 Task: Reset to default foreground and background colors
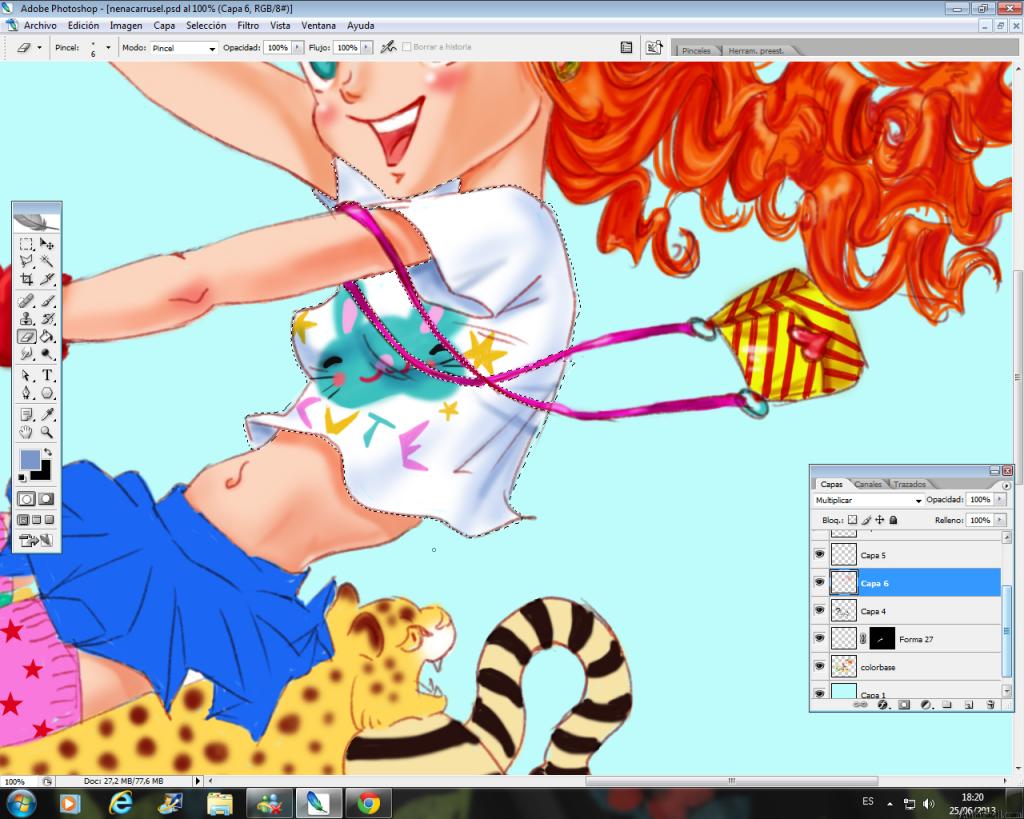point(22,478)
